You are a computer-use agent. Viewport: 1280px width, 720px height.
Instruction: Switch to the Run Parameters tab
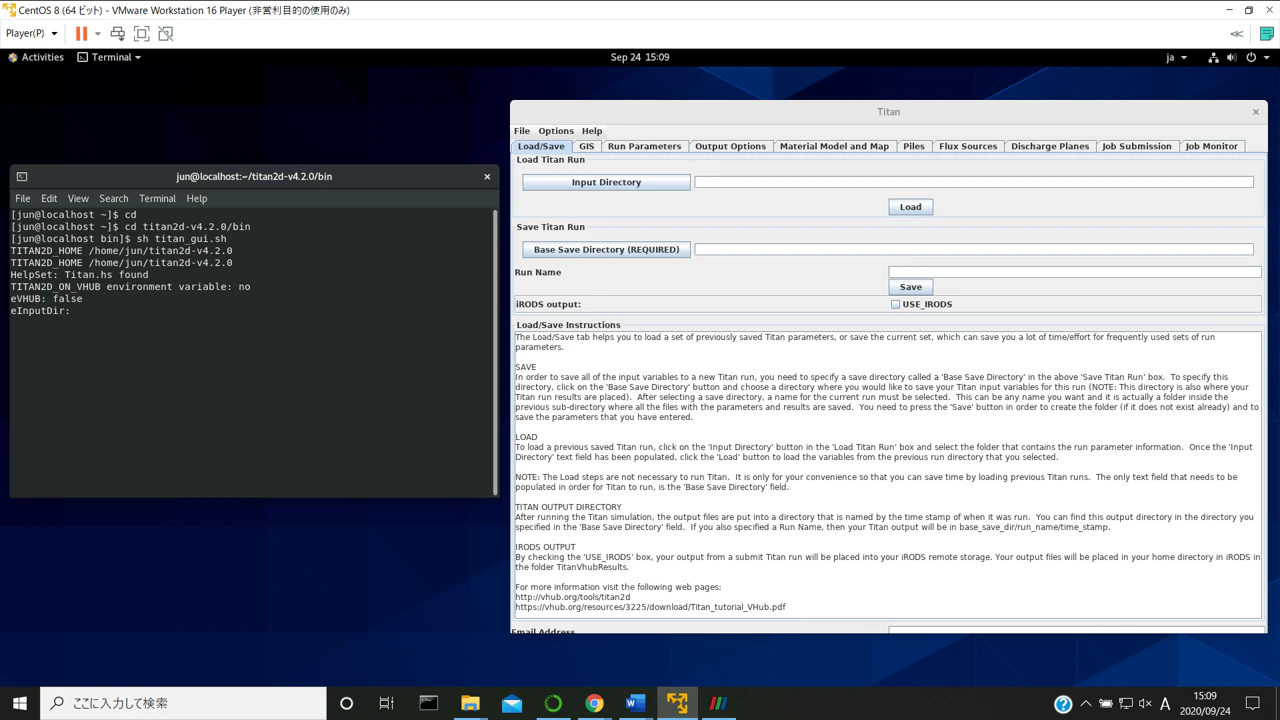(644, 146)
